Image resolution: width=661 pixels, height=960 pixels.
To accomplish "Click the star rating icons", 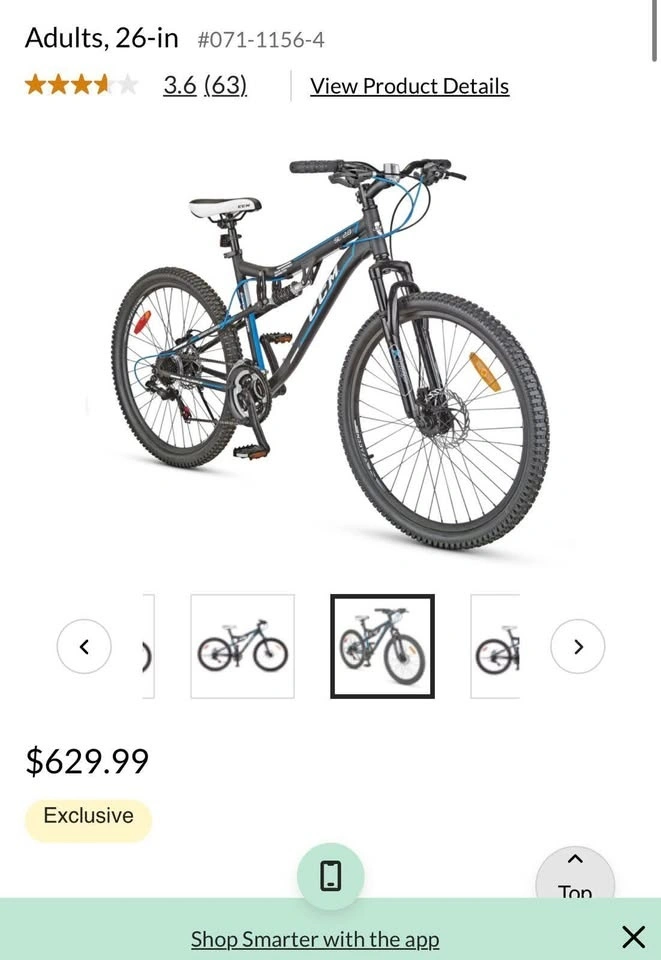I will (x=82, y=84).
